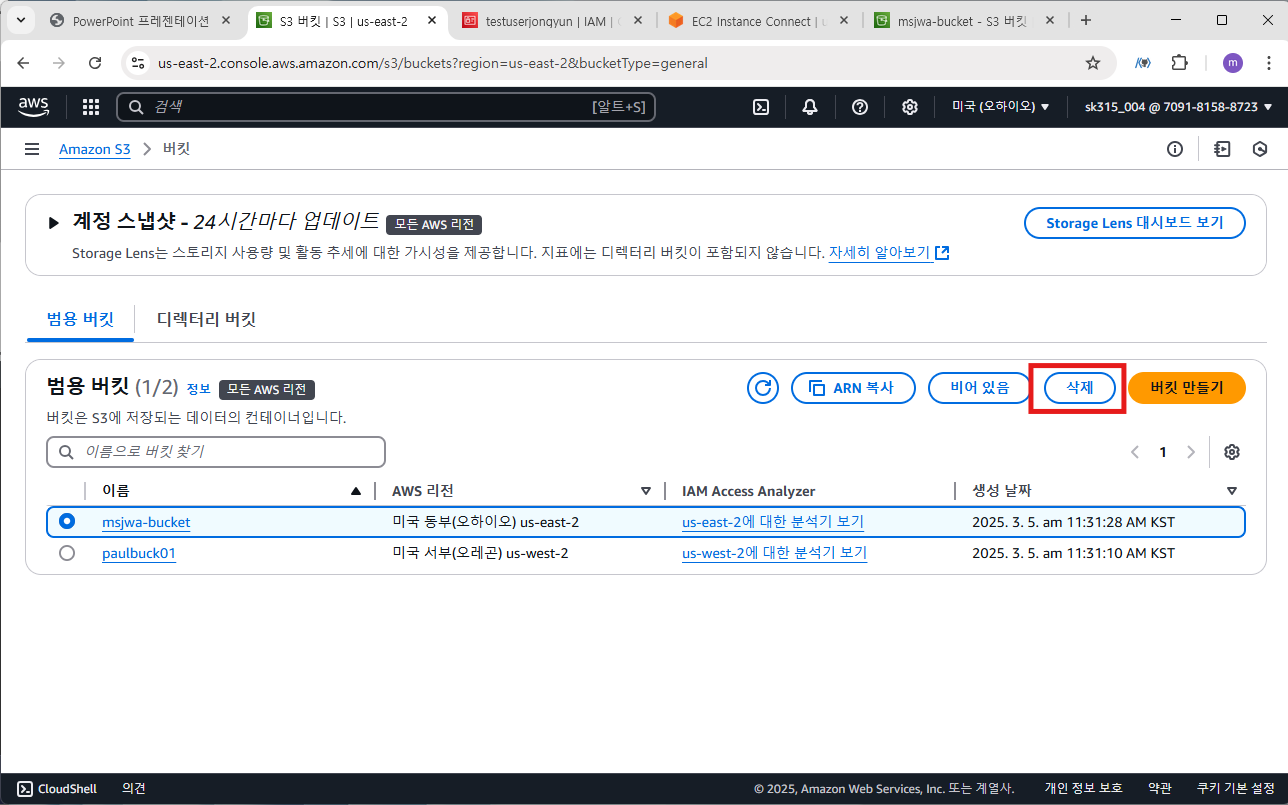Click CloudShell in the footer
Screen dimensions: 1288x805
(57, 789)
